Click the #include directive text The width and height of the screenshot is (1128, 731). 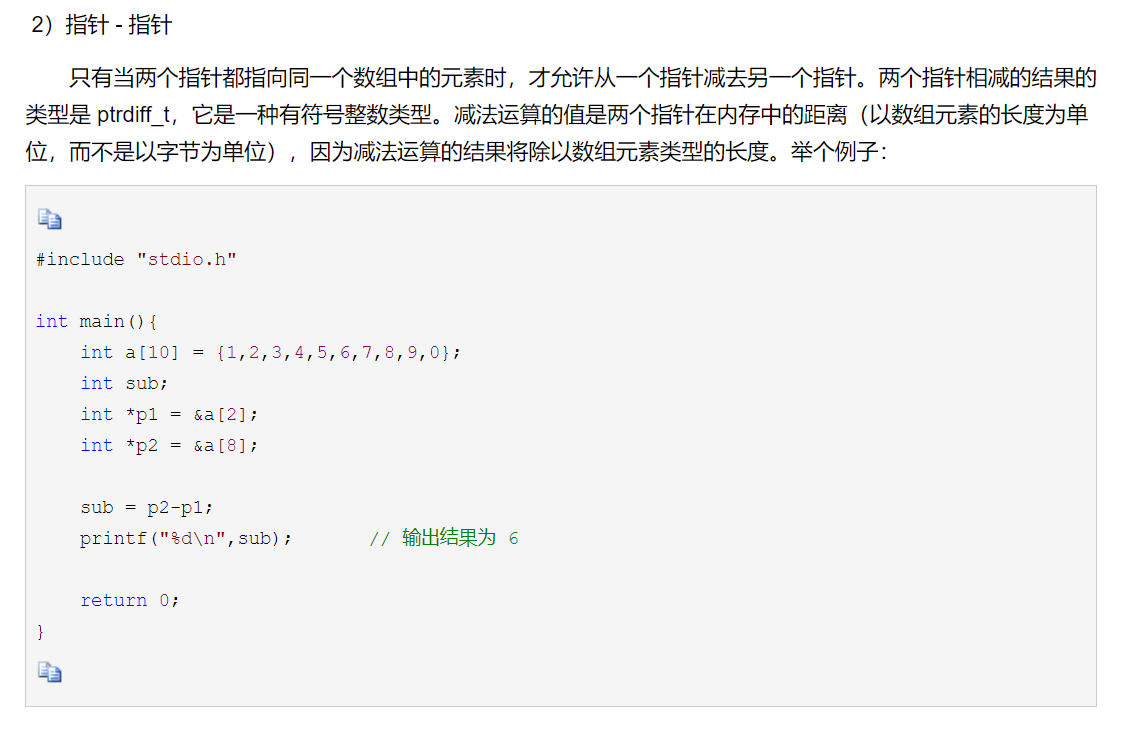coord(80,259)
